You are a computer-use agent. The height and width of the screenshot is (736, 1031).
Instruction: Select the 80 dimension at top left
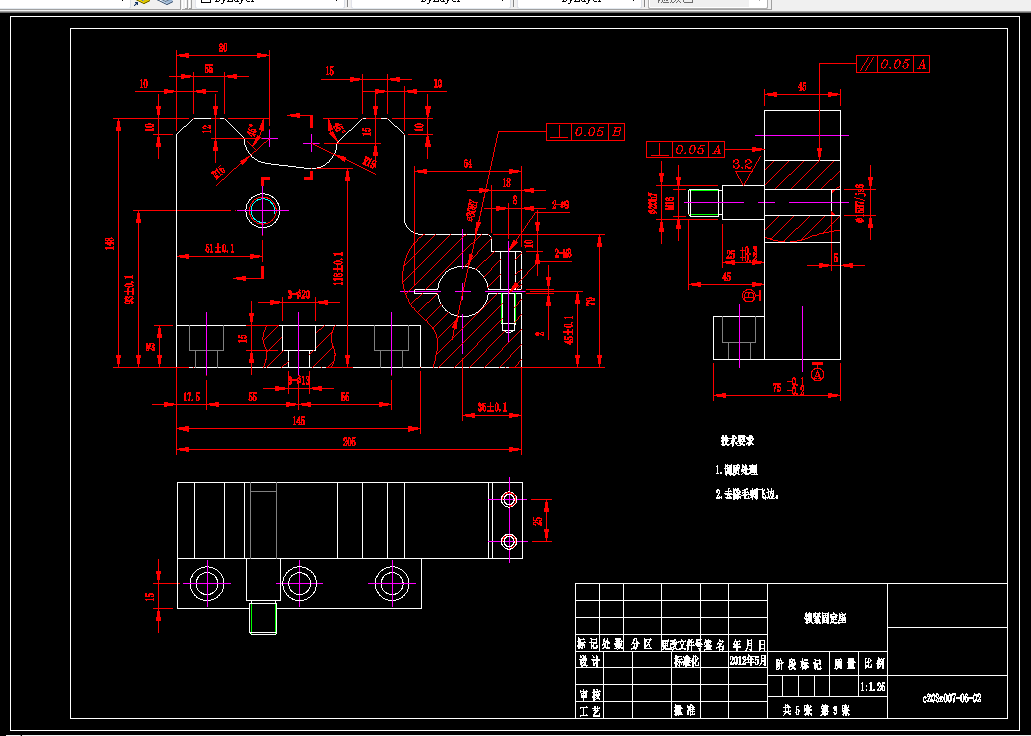click(x=223, y=47)
